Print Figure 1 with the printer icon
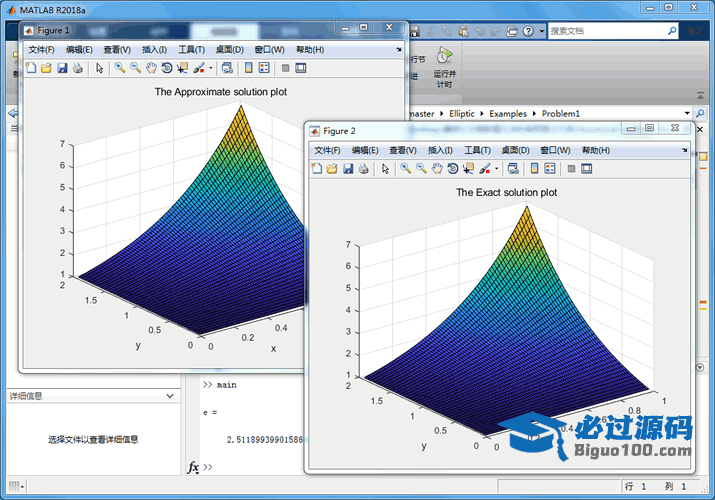 78,68
